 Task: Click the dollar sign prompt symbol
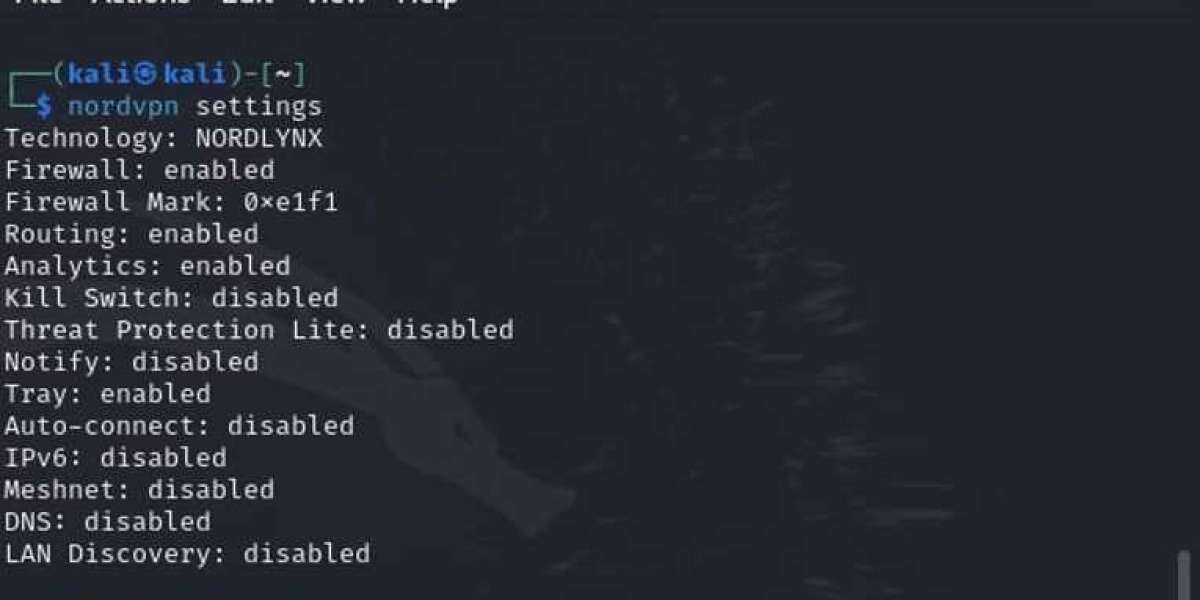pos(43,106)
